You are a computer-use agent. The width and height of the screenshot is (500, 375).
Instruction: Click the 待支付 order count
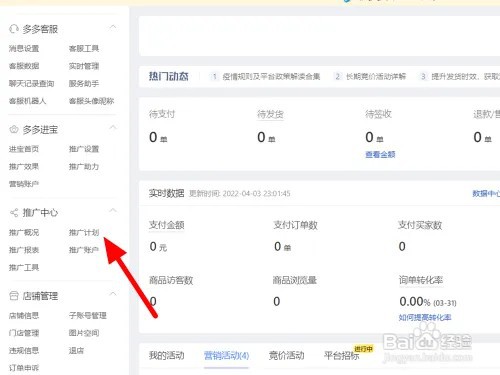158,137
